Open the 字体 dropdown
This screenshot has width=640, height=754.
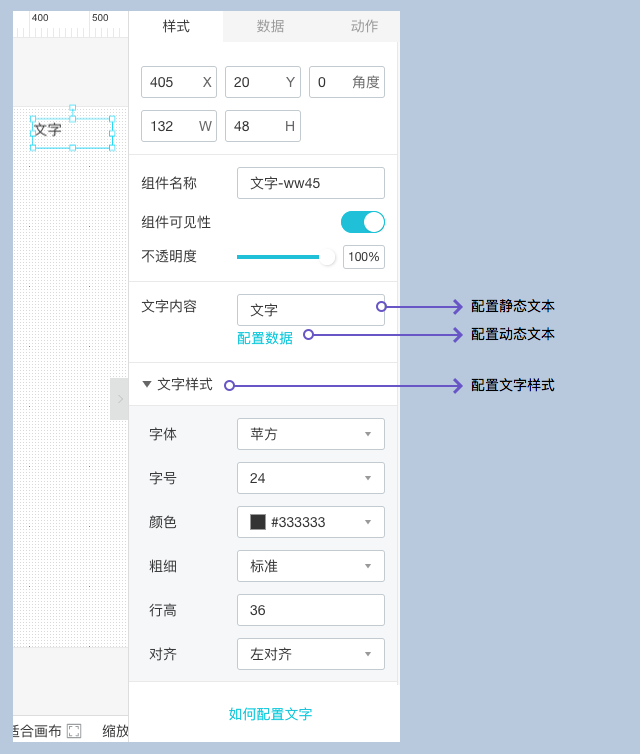pos(310,434)
